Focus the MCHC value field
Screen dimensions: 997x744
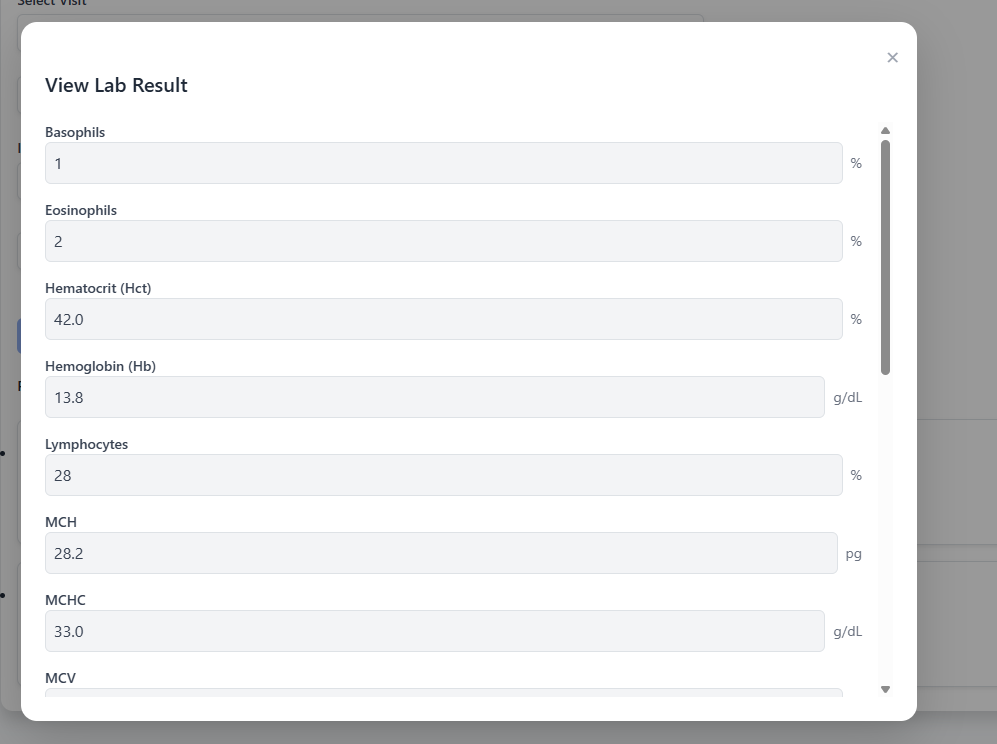434,631
